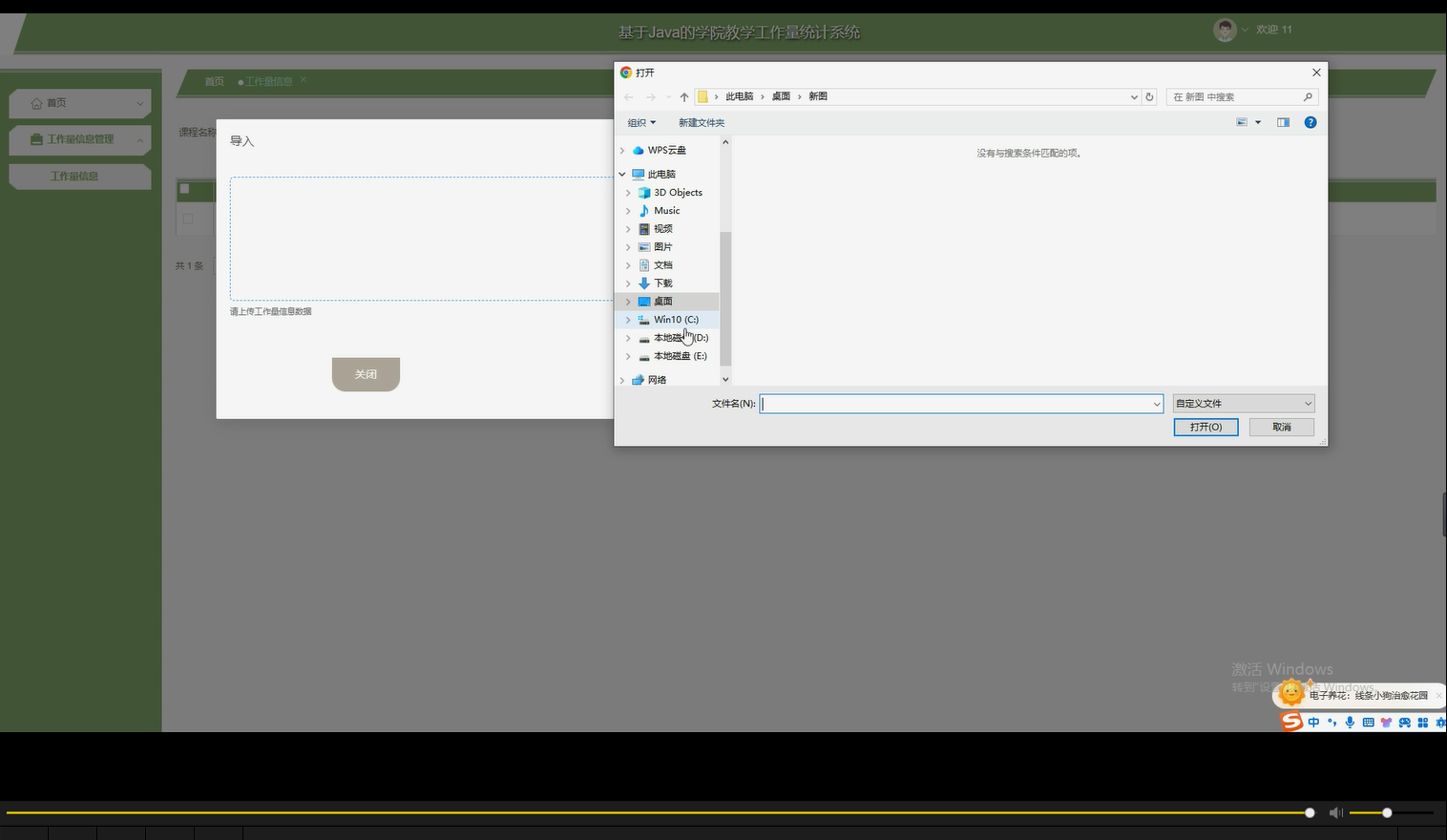Refresh the folder with the refresh icon

tap(1148, 96)
